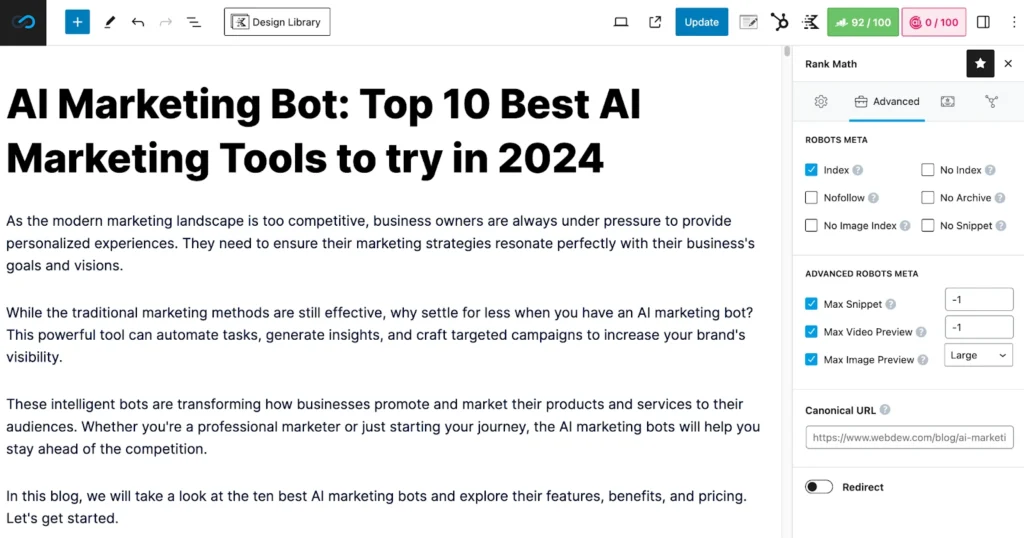The image size is (1024, 538).
Task: Click the blue Update button
Action: (x=701, y=22)
